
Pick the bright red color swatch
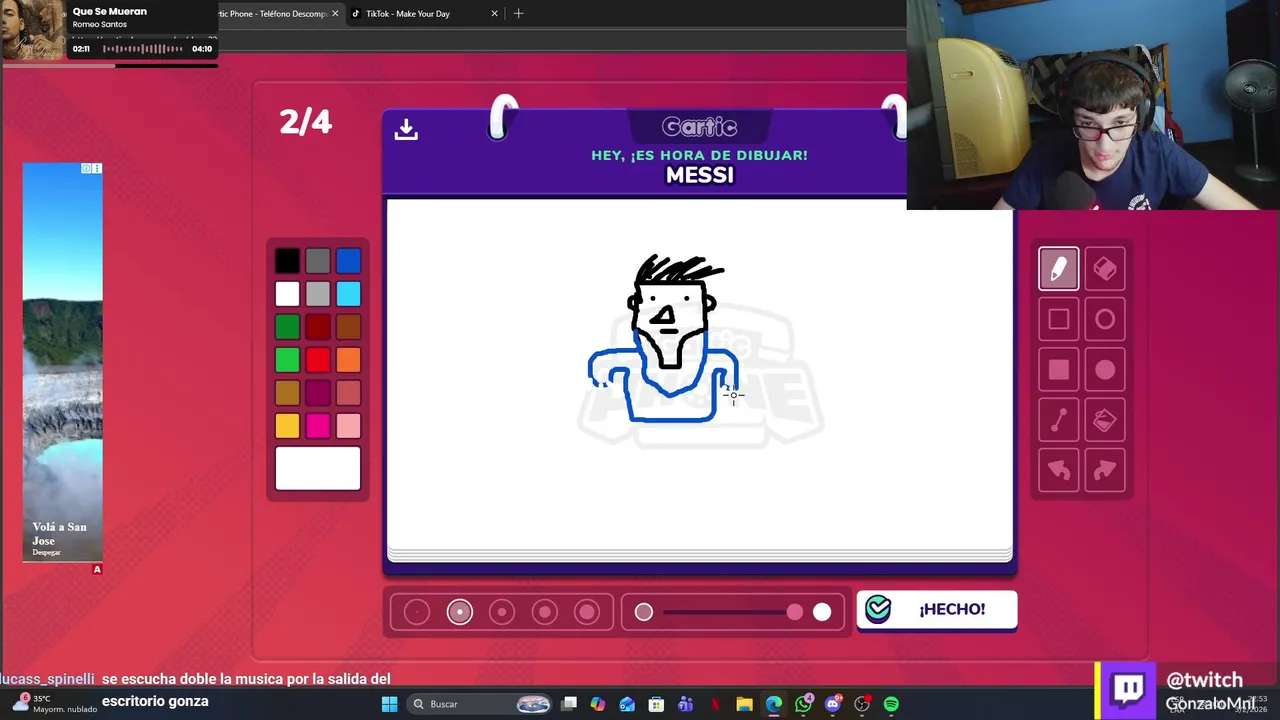pos(318,360)
